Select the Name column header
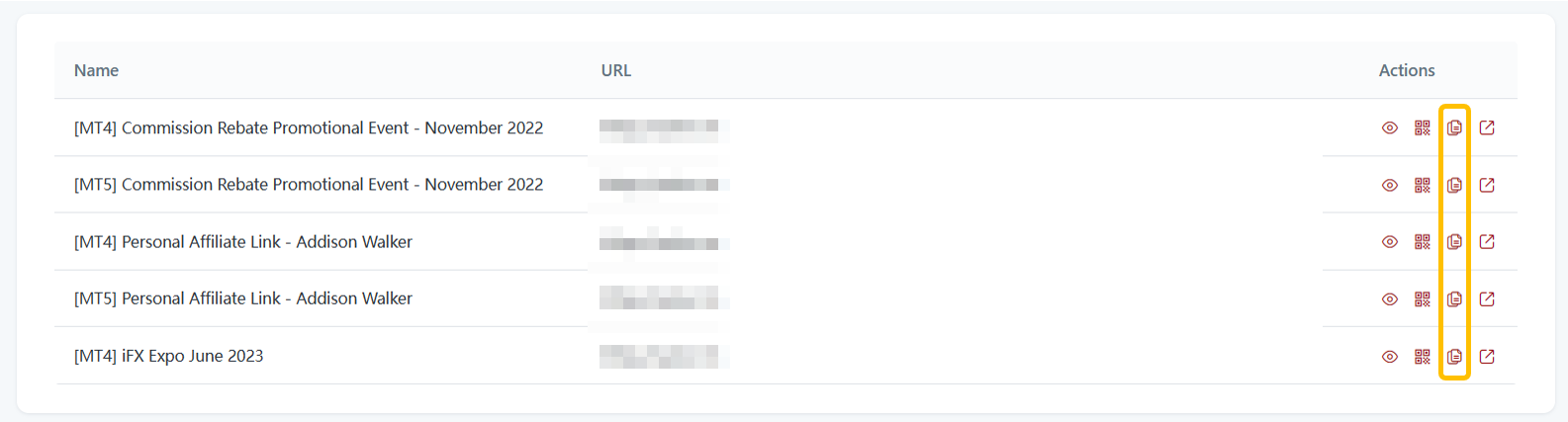 96,70
